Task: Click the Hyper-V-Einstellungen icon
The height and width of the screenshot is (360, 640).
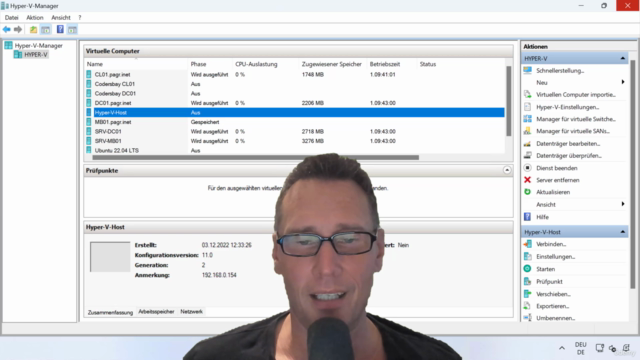Action: [527, 107]
